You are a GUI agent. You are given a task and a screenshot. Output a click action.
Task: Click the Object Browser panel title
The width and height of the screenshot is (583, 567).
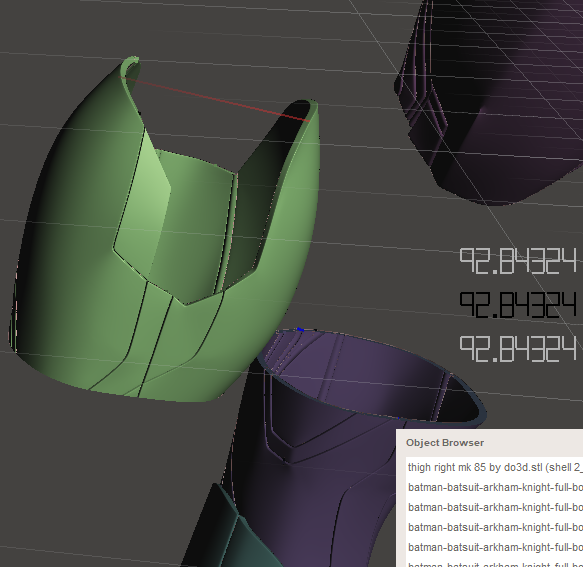445,443
